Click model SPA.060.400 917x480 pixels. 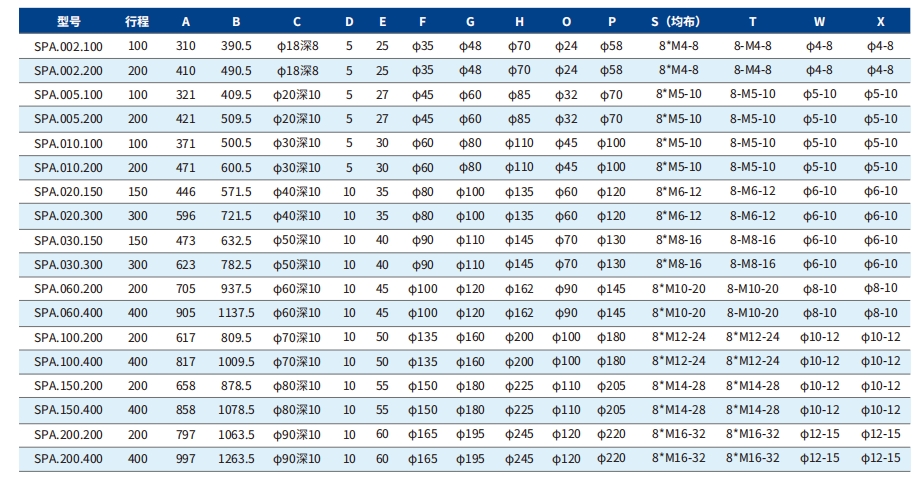pyautogui.click(x=68, y=313)
